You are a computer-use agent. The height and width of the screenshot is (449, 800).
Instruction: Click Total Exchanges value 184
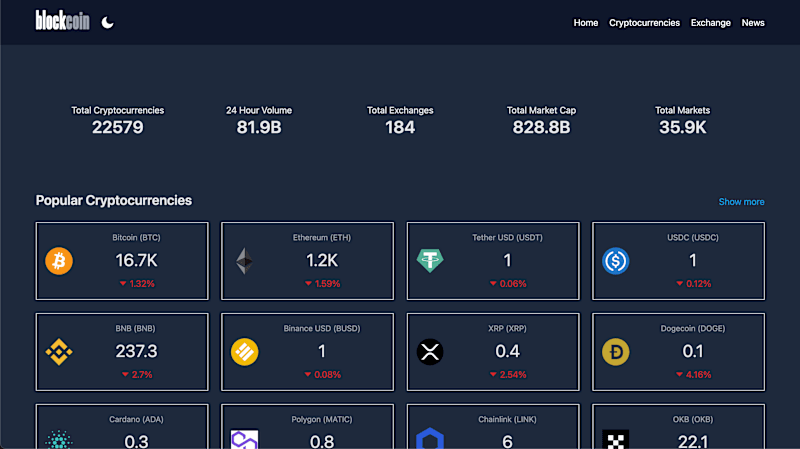400,127
